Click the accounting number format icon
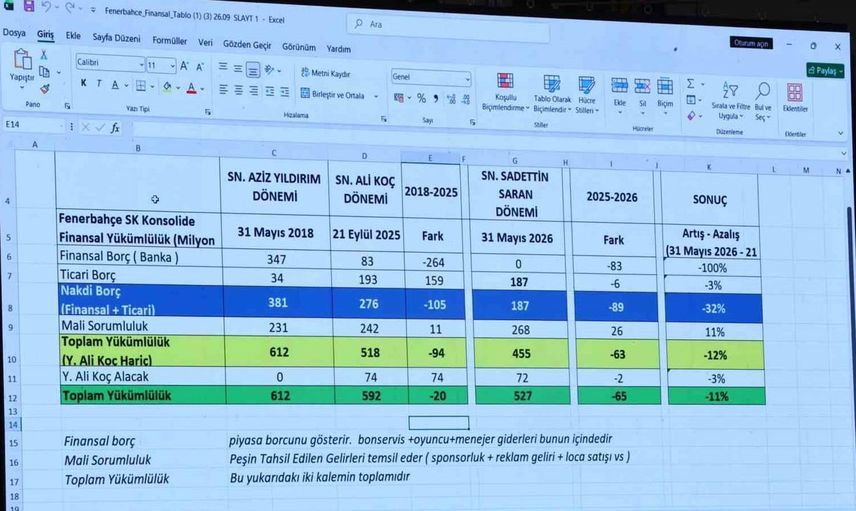The image size is (856, 511). (399, 98)
